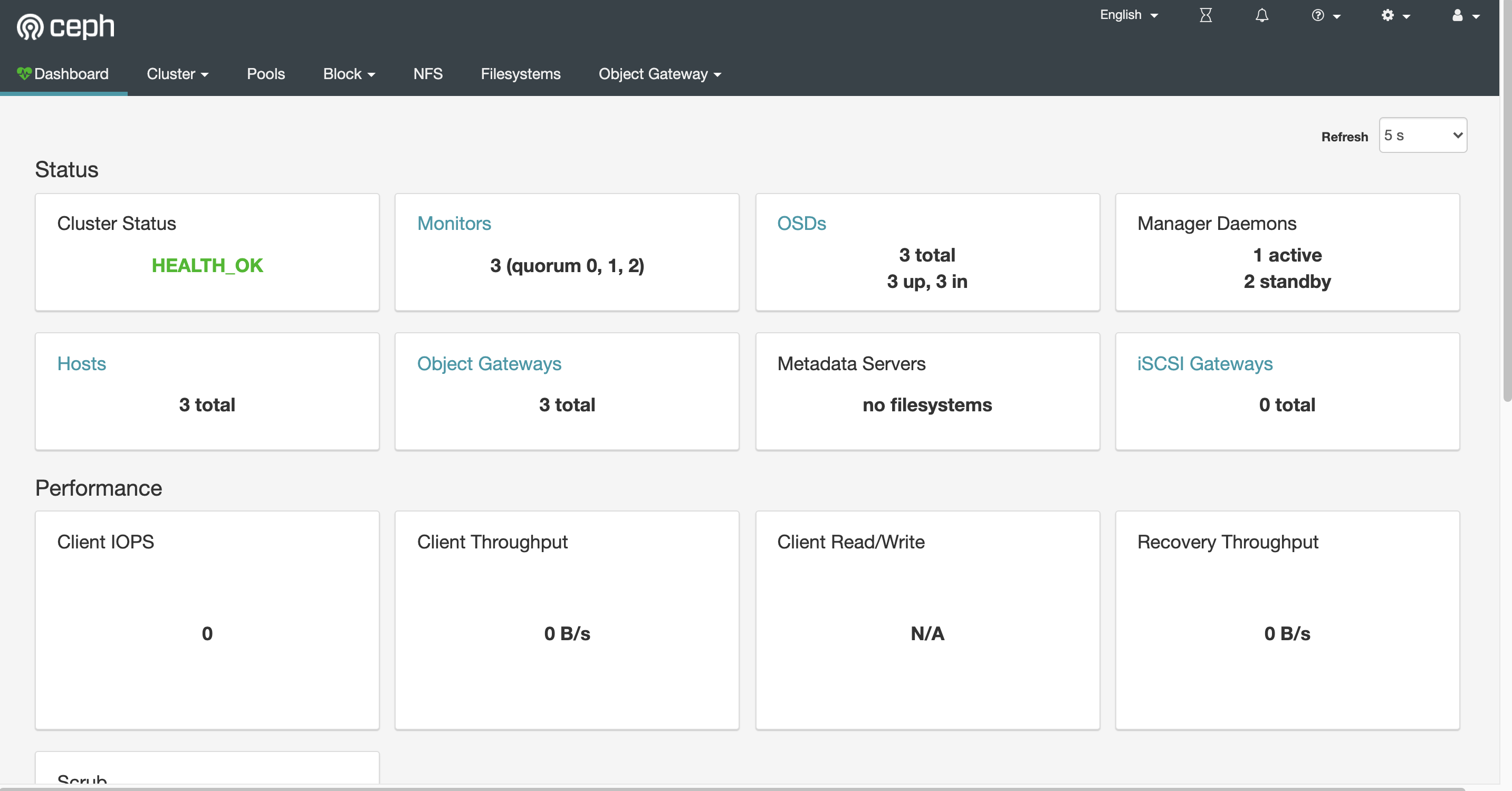
Task: Open the notifications bell icon
Action: (1262, 15)
